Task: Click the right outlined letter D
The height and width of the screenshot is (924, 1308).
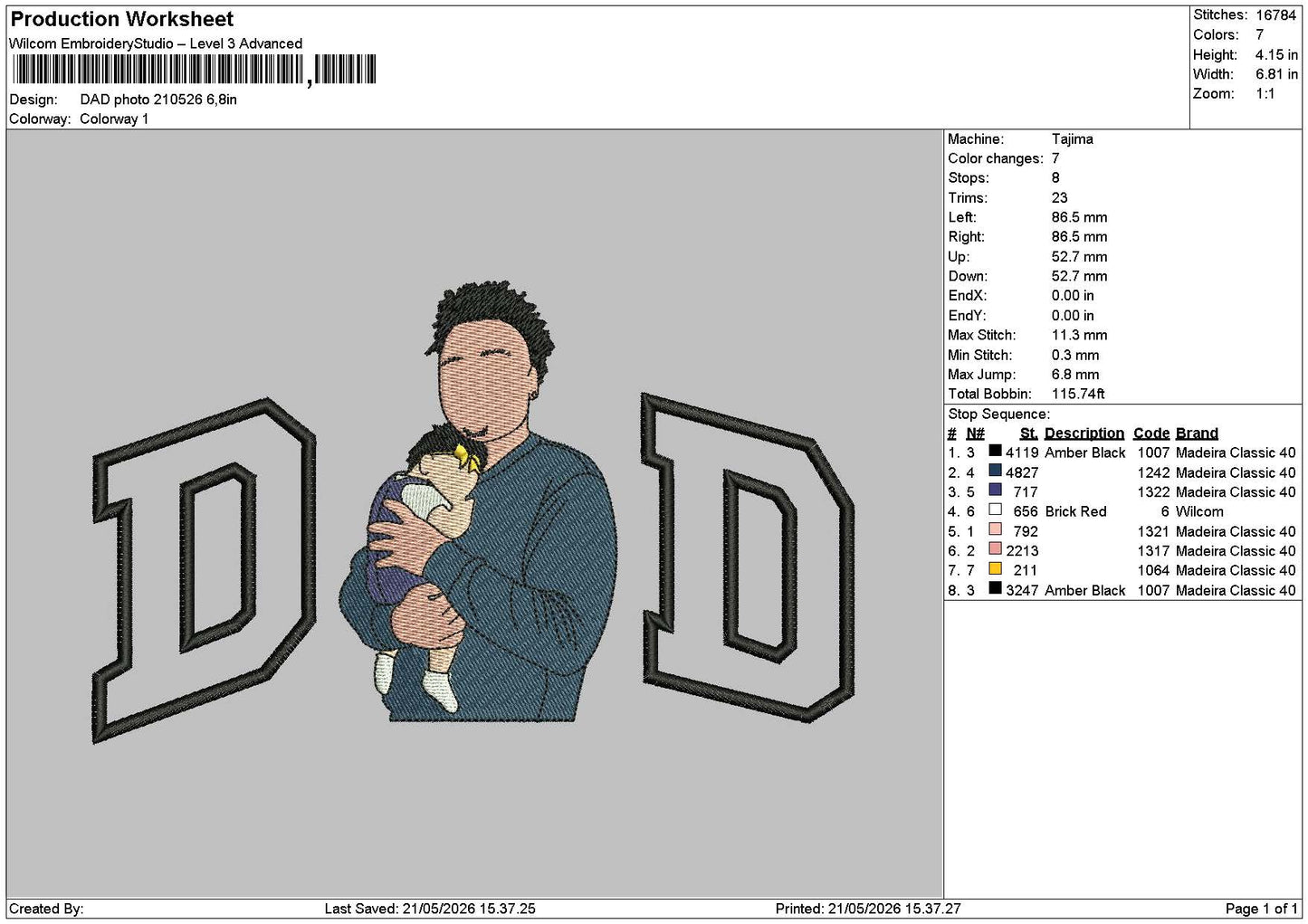Action: [x=748, y=557]
